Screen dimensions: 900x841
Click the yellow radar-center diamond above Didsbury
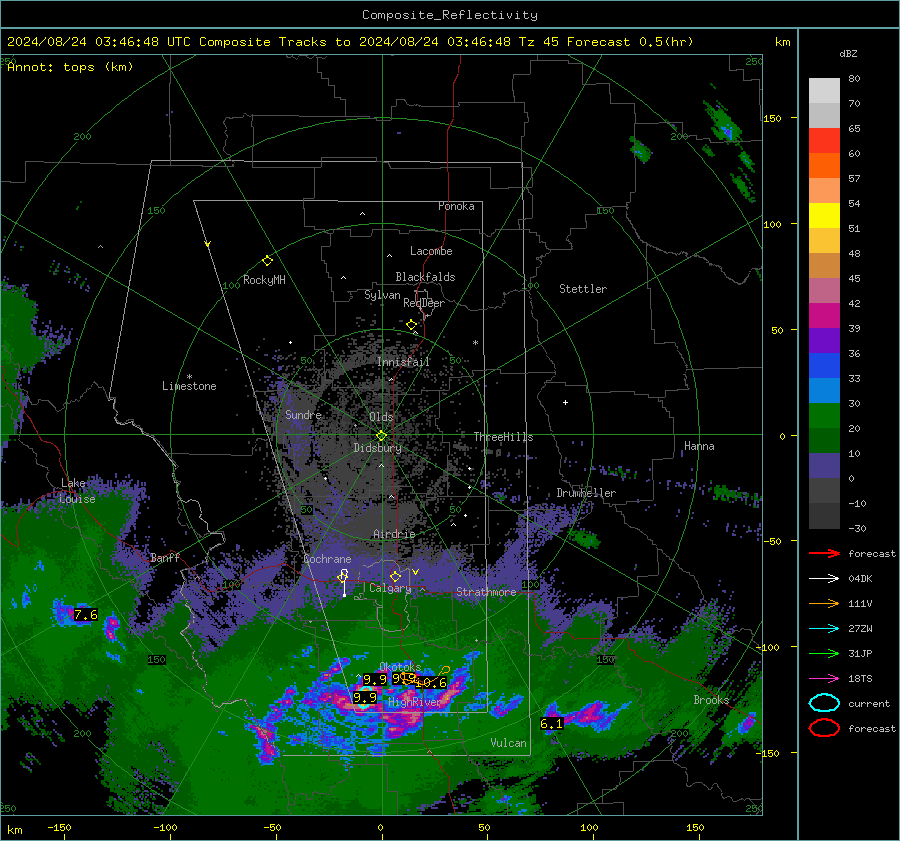pos(381,436)
